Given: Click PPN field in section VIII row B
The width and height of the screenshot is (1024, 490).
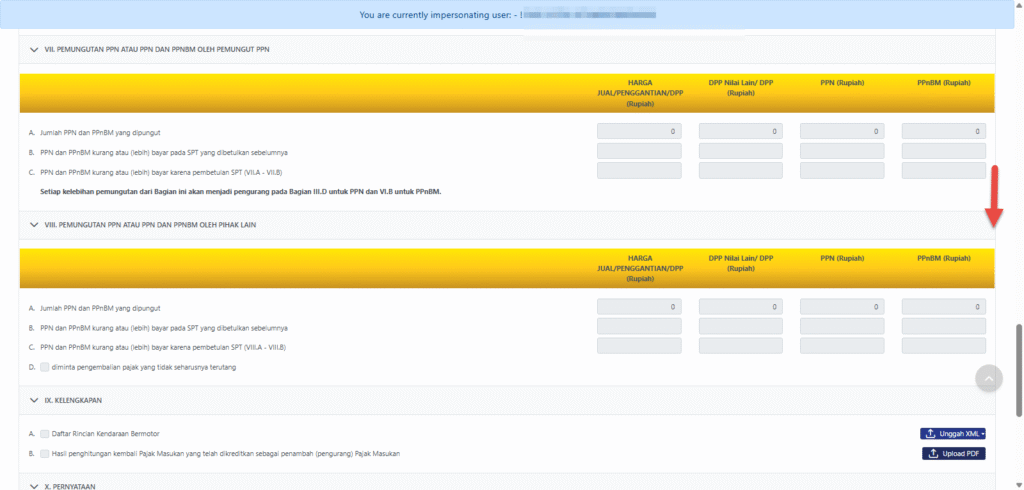Looking at the screenshot, I should pos(842,327).
